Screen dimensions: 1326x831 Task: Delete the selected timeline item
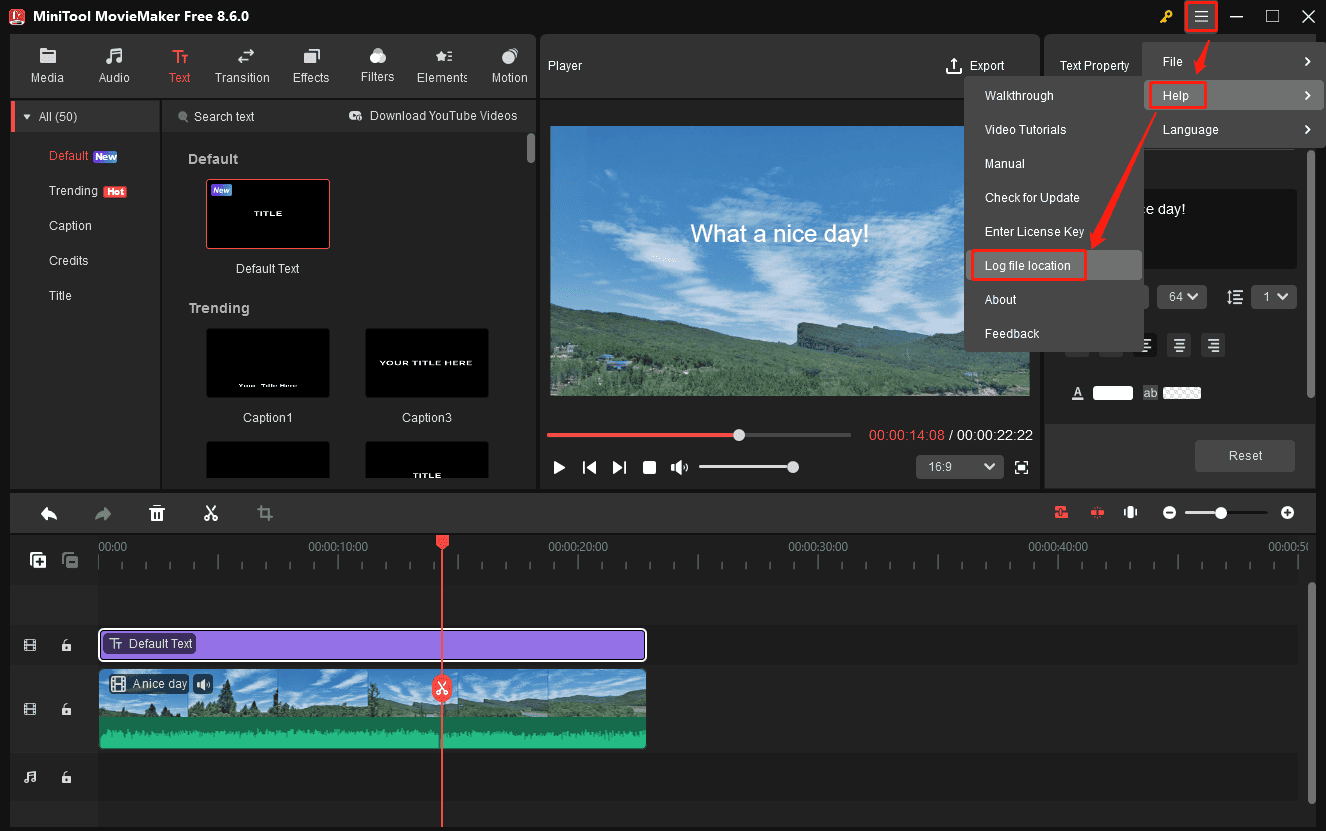[x=157, y=513]
